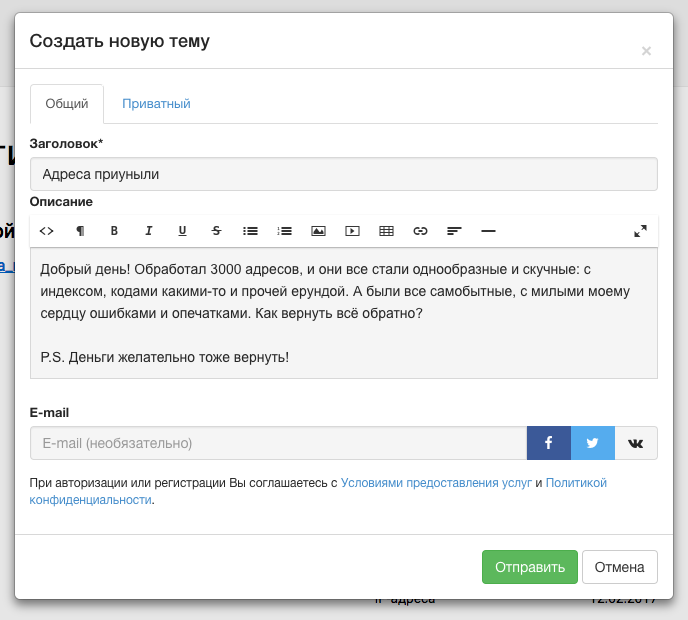Toggle HTML code view in editor
The height and width of the screenshot is (620, 688).
(x=47, y=231)
